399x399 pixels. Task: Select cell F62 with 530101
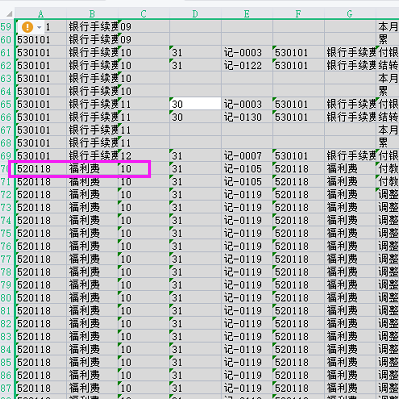298,66
